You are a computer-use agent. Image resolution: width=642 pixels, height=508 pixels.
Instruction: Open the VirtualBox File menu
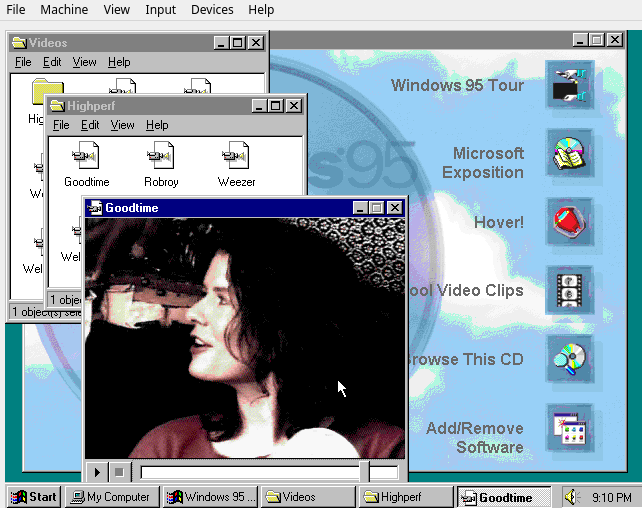pyautogui.click(x=16, y=9)
